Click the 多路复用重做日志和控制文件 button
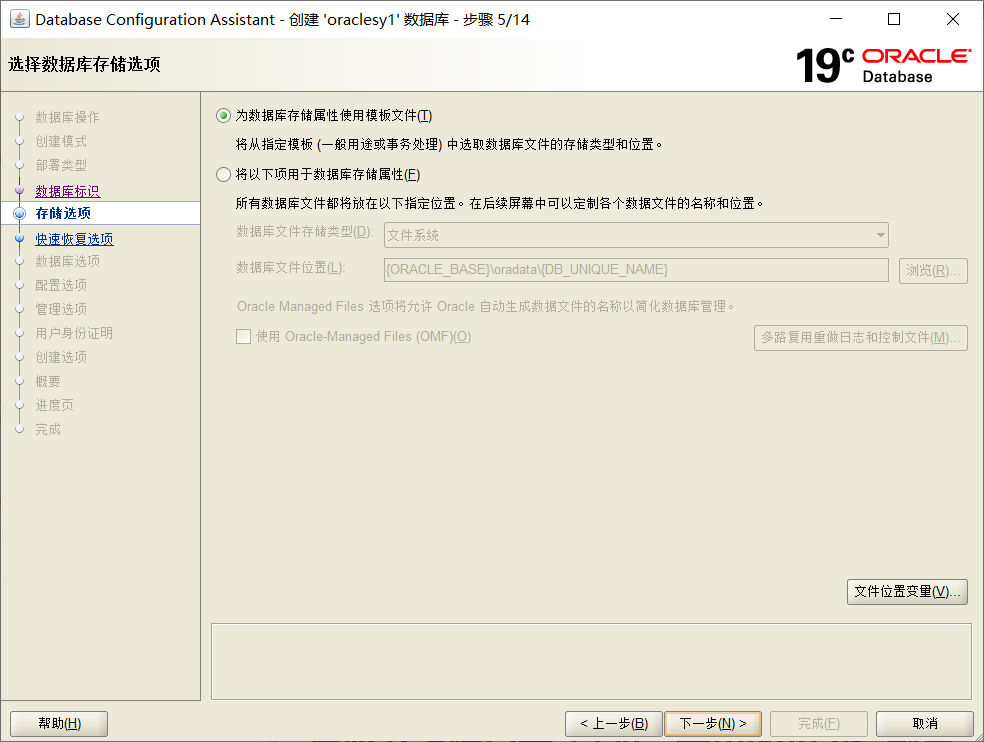 tap(860, 338)
